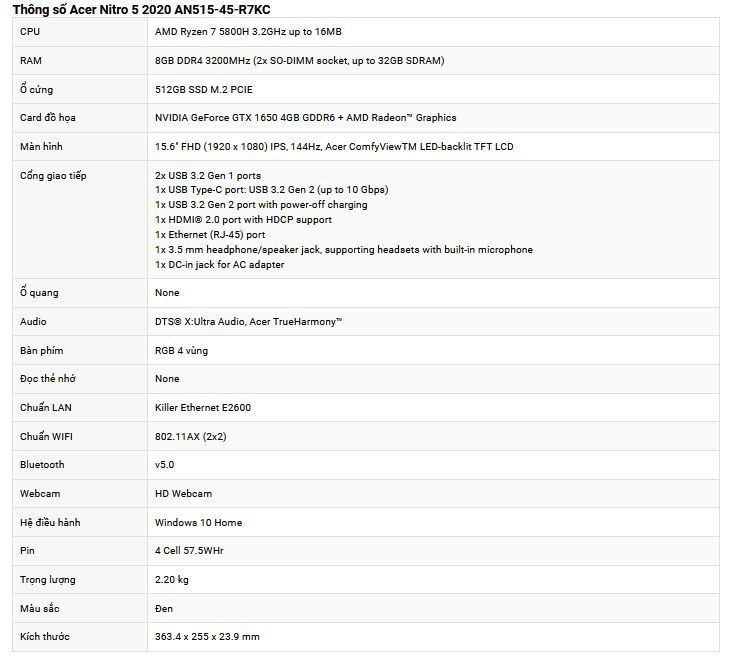Click the Ethernet (RJ-45) port line
This screenshot has height=666, width=730.
coord(210,235)
